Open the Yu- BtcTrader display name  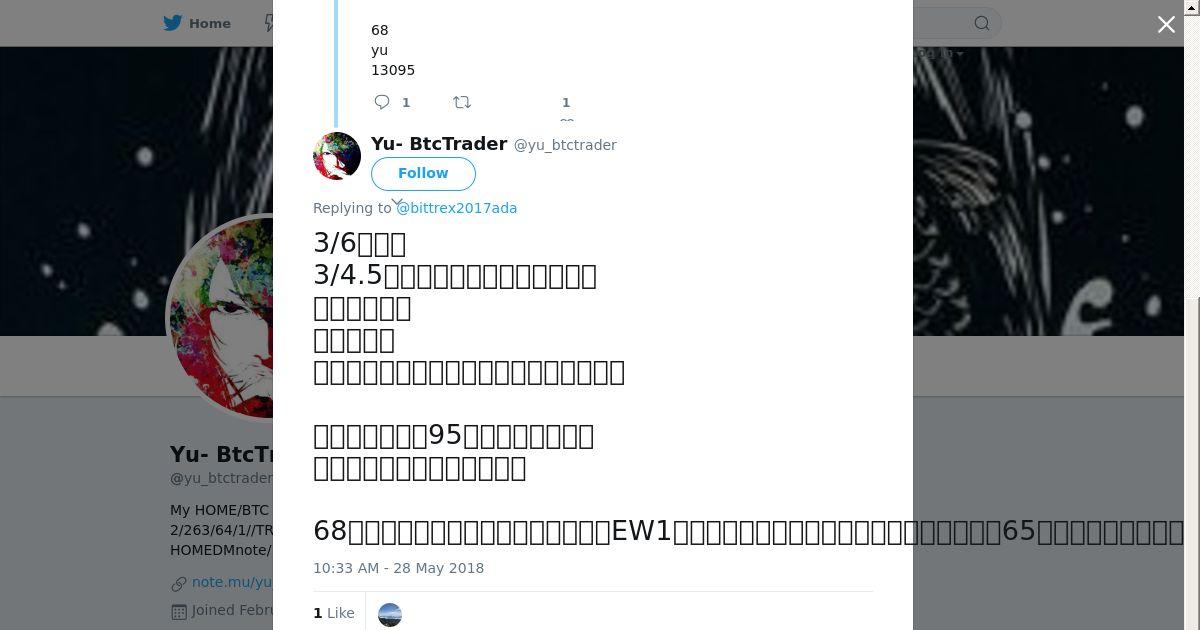click(439, 144)
